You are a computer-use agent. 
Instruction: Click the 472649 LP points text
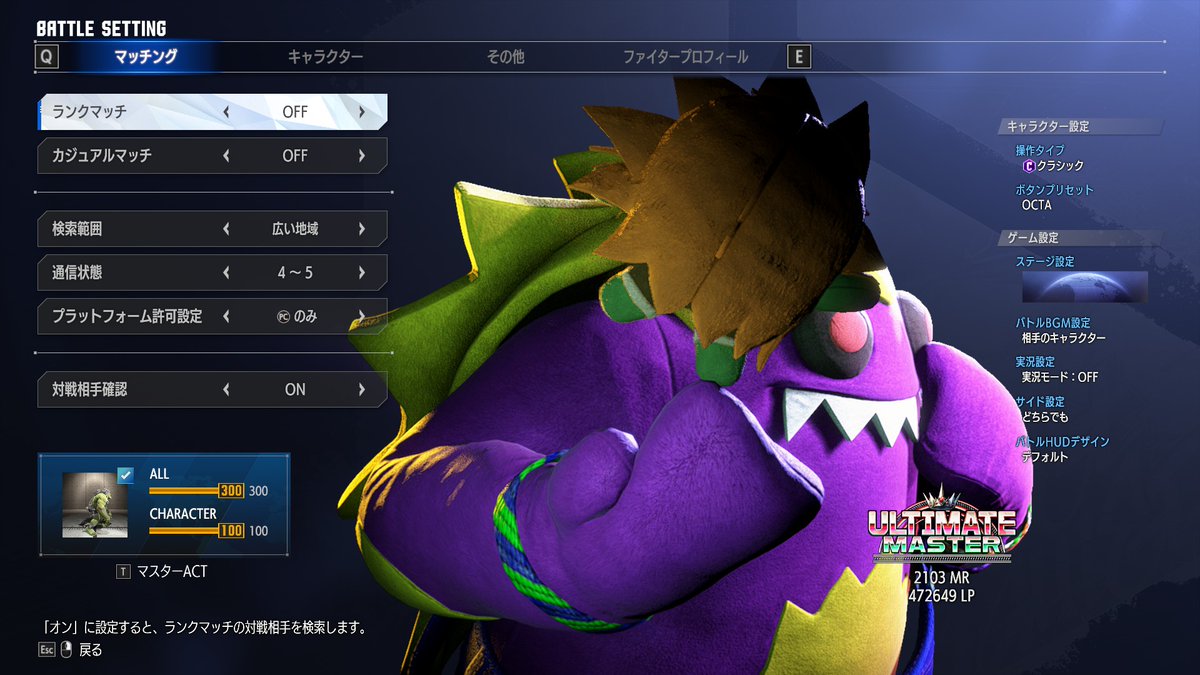[941, 596]
